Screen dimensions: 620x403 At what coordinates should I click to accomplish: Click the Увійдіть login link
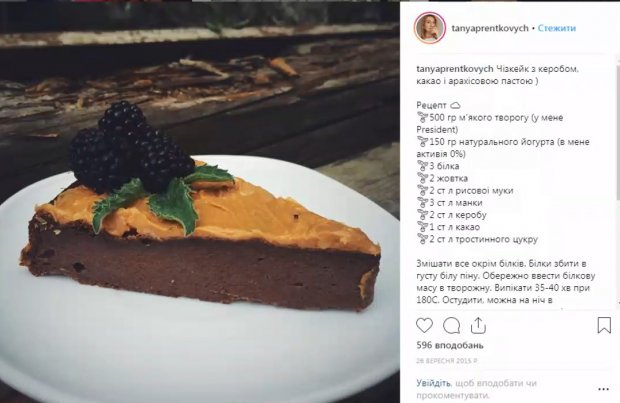click(433, 383)
